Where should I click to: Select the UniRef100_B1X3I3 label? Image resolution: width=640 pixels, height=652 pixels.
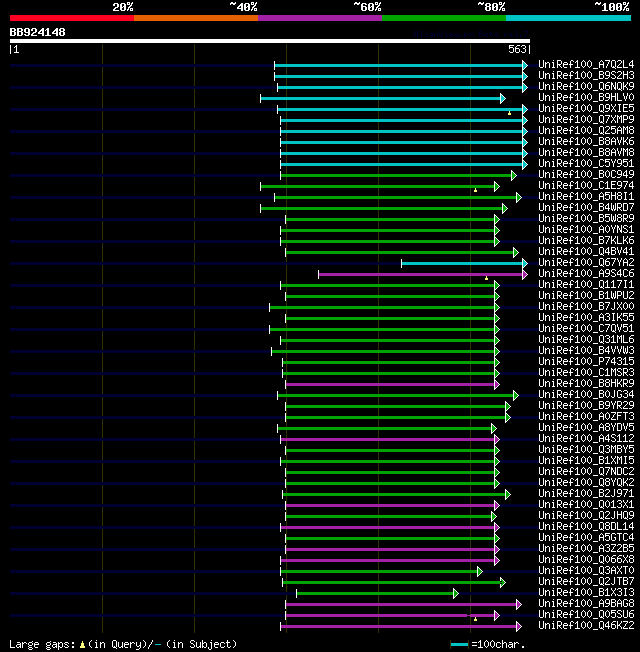[x=586, y=593]
